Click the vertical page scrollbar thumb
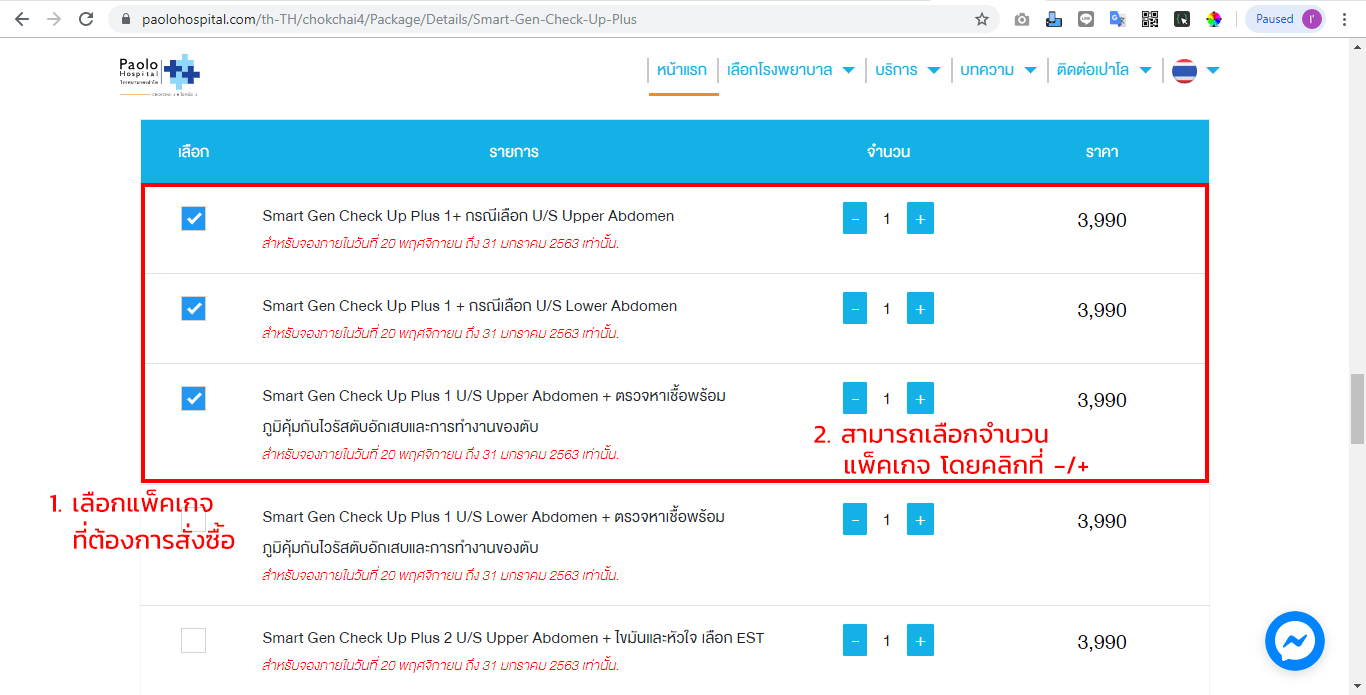 pos(1357,409)
